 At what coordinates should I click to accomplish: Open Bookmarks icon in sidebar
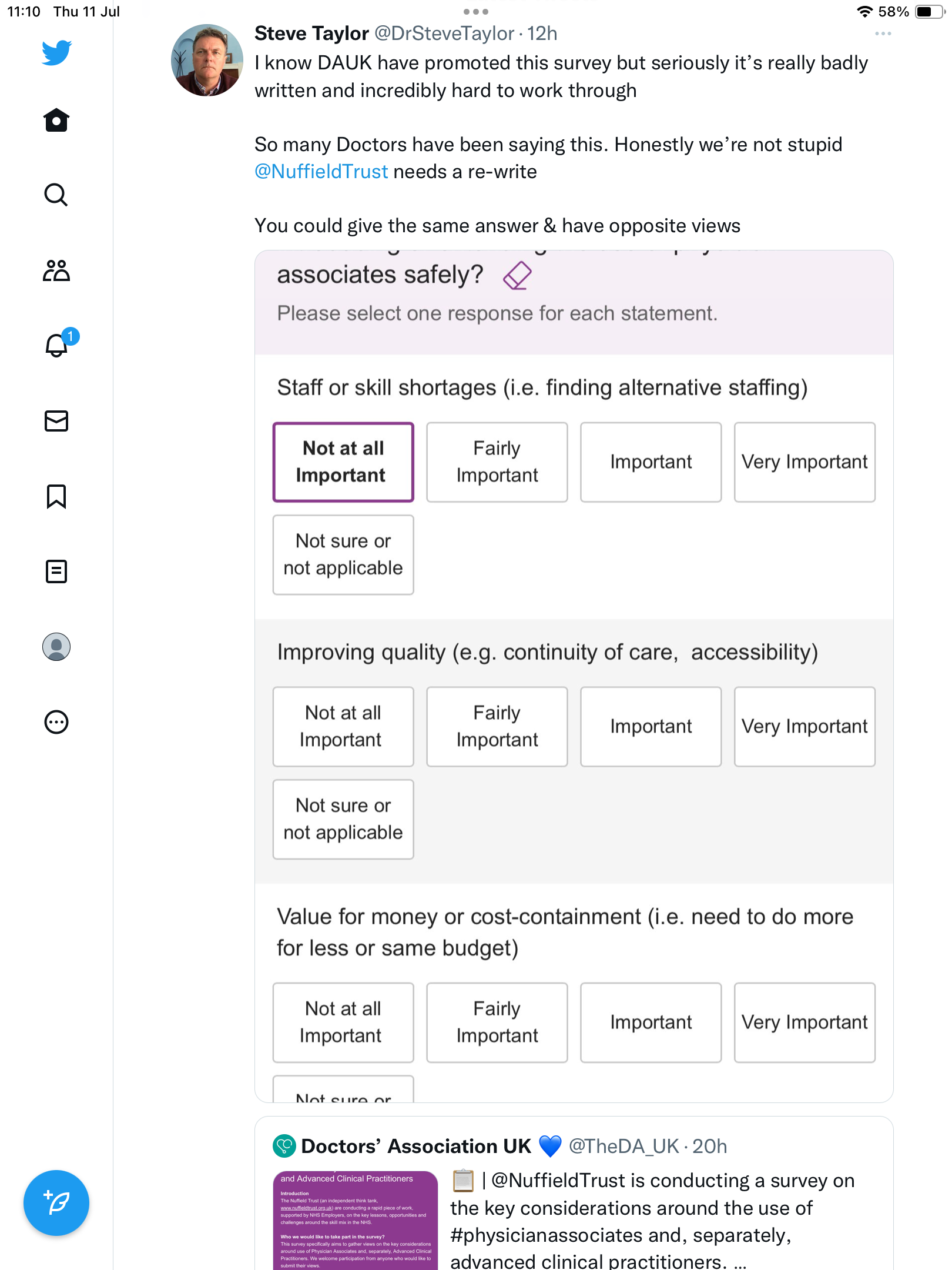tap(56, 496)
